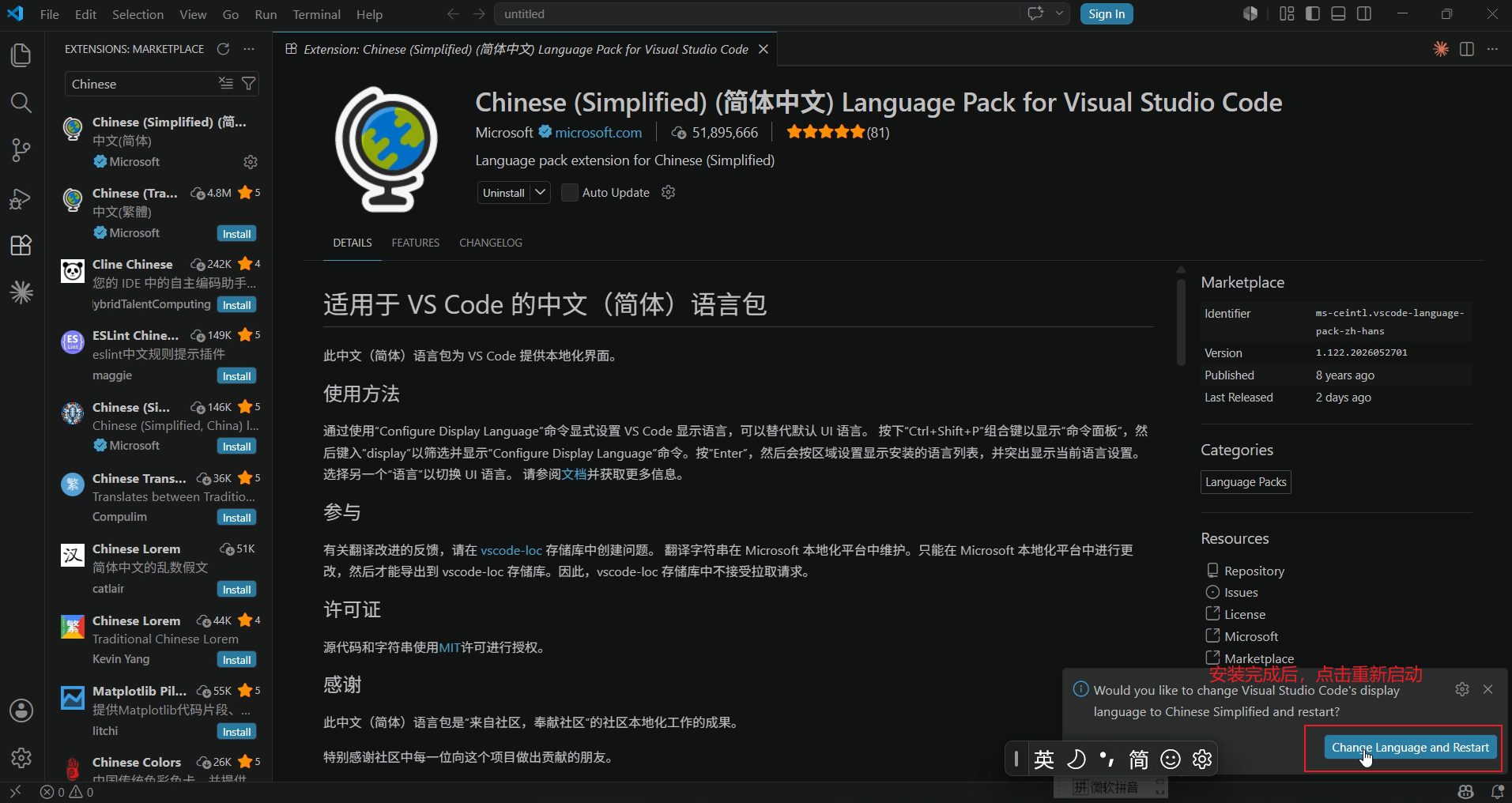Toggle the secondary sidebar layout icon
Image resolution: width=1512 pixels, height=803 pixels.
coord(1364,14)
